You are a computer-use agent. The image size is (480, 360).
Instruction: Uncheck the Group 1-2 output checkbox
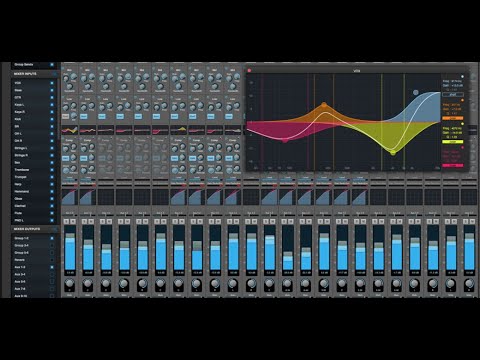tap(52, 238)
